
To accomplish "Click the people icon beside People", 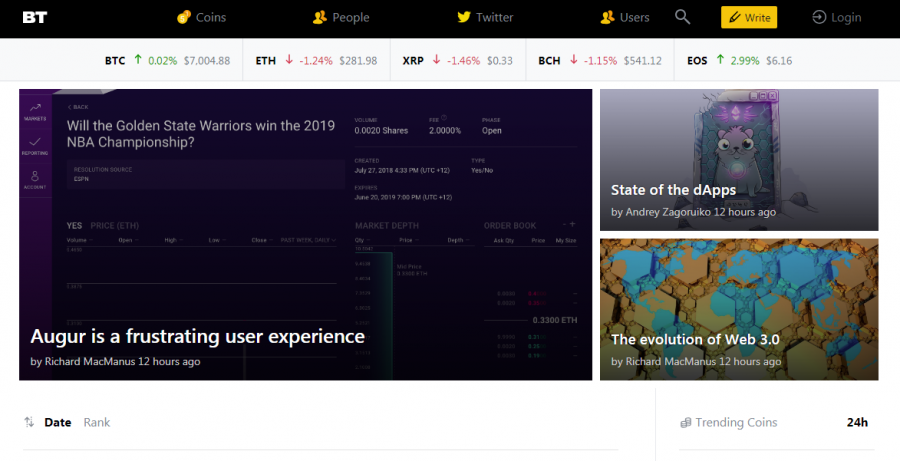I will pyautogui.click(x=320, y=17).
